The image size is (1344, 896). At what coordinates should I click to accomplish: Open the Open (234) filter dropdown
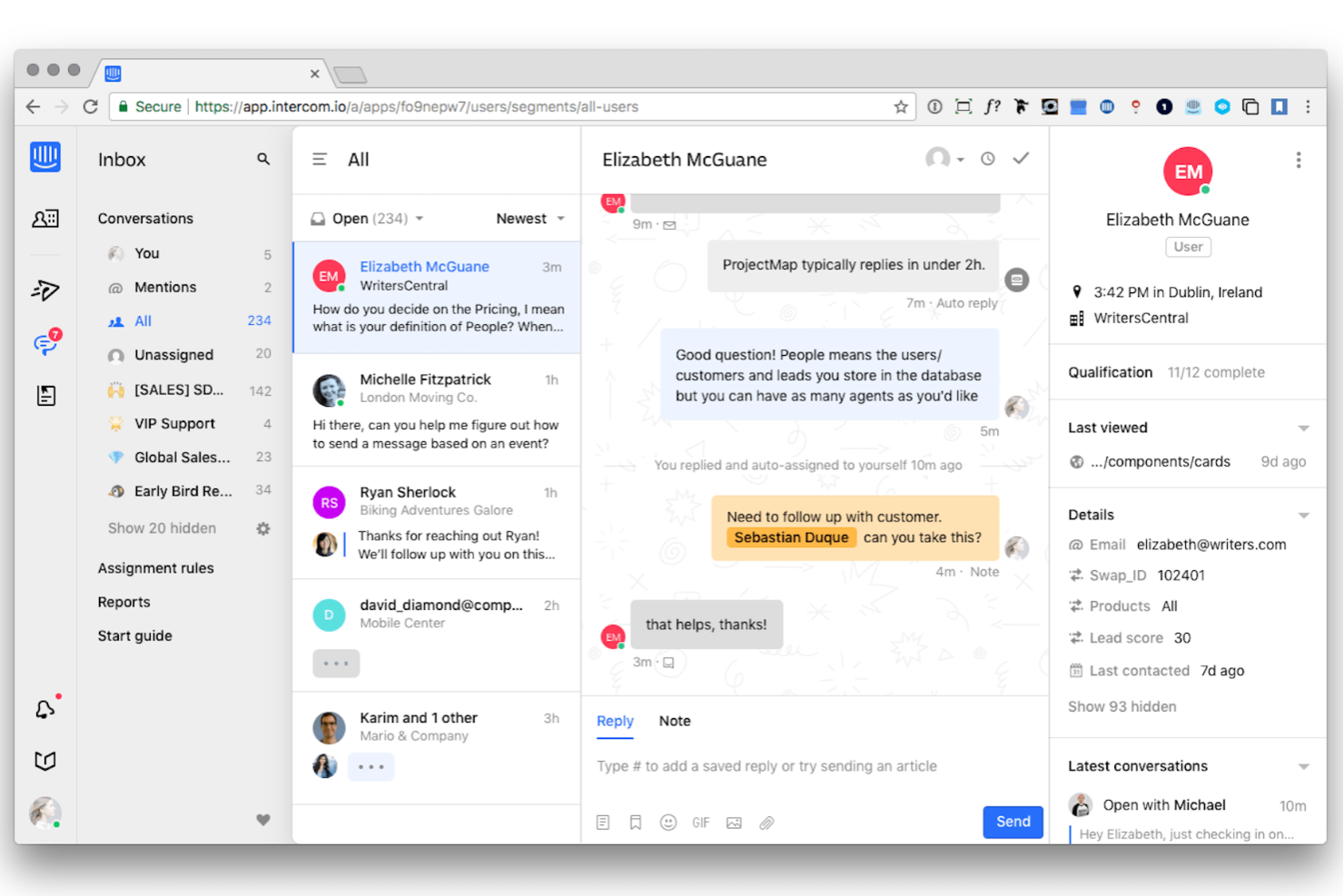[x=365, y=218]
